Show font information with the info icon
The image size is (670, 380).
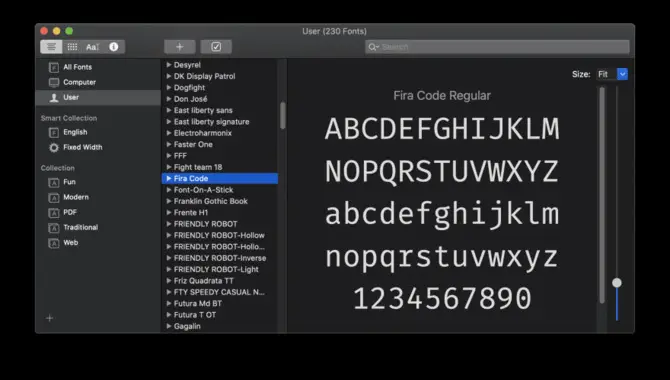pos(114,47)
